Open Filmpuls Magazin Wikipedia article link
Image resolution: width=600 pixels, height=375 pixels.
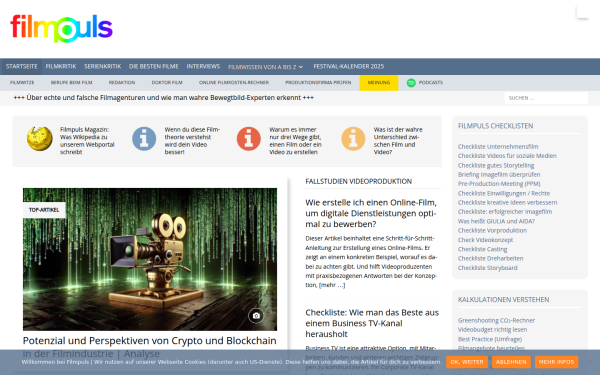point(87,141)
